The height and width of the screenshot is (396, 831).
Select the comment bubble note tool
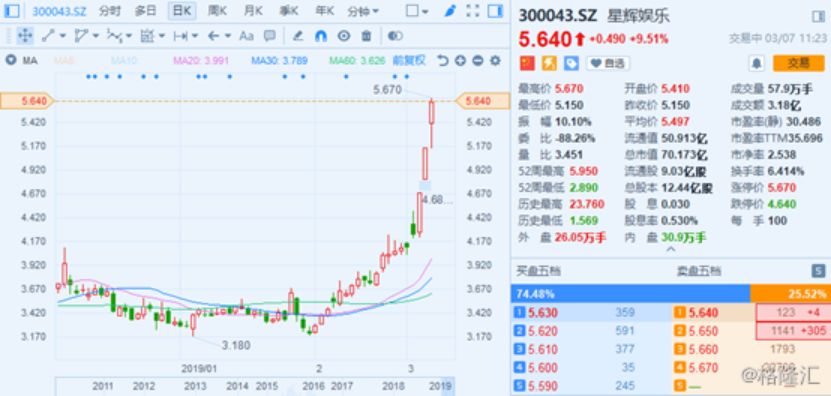(270, 36)
